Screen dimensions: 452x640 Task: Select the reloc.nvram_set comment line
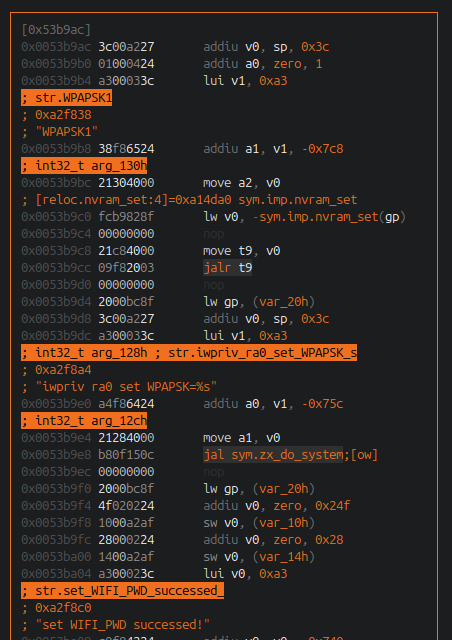pyautogui.click(x=189, y=200)
